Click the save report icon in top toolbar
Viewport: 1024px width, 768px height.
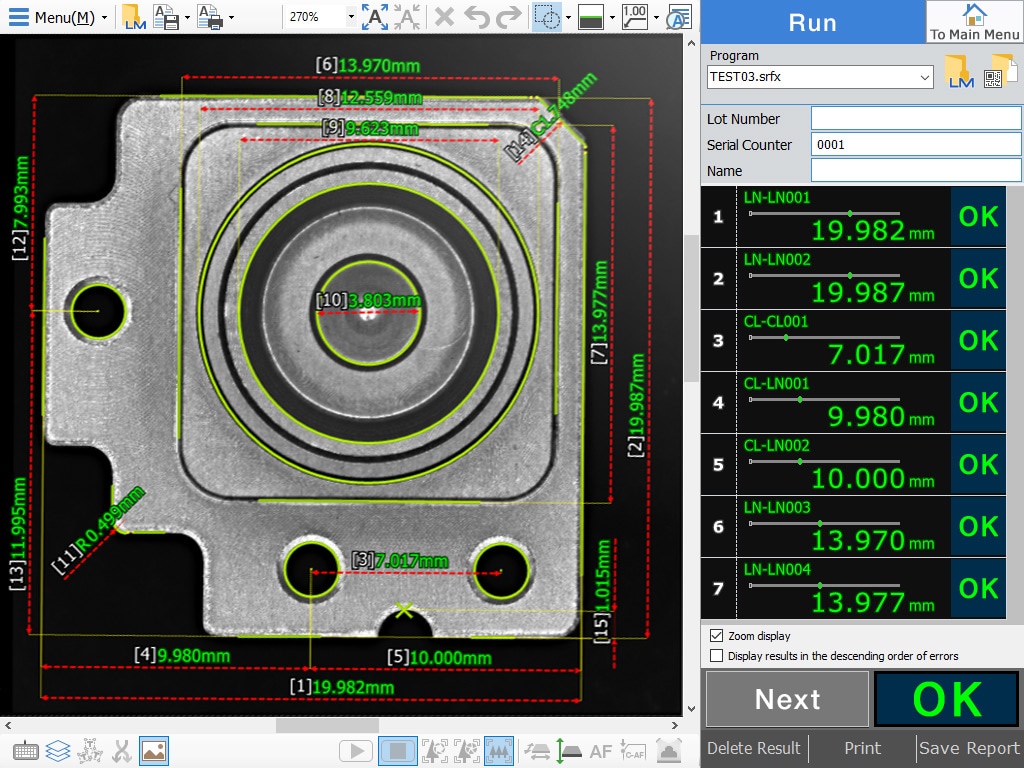[166, 17]
